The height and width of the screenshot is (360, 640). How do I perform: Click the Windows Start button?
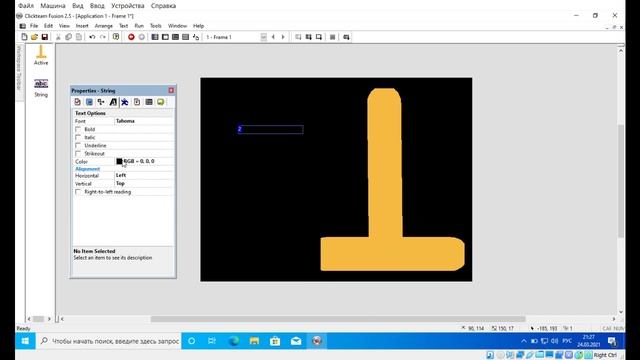coord(25,341)
